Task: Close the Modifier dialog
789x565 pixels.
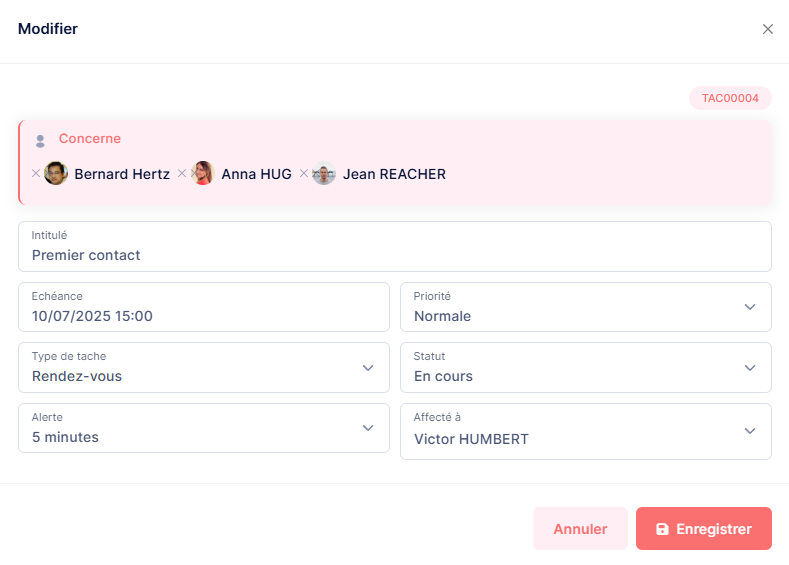Action: (768, 29)
